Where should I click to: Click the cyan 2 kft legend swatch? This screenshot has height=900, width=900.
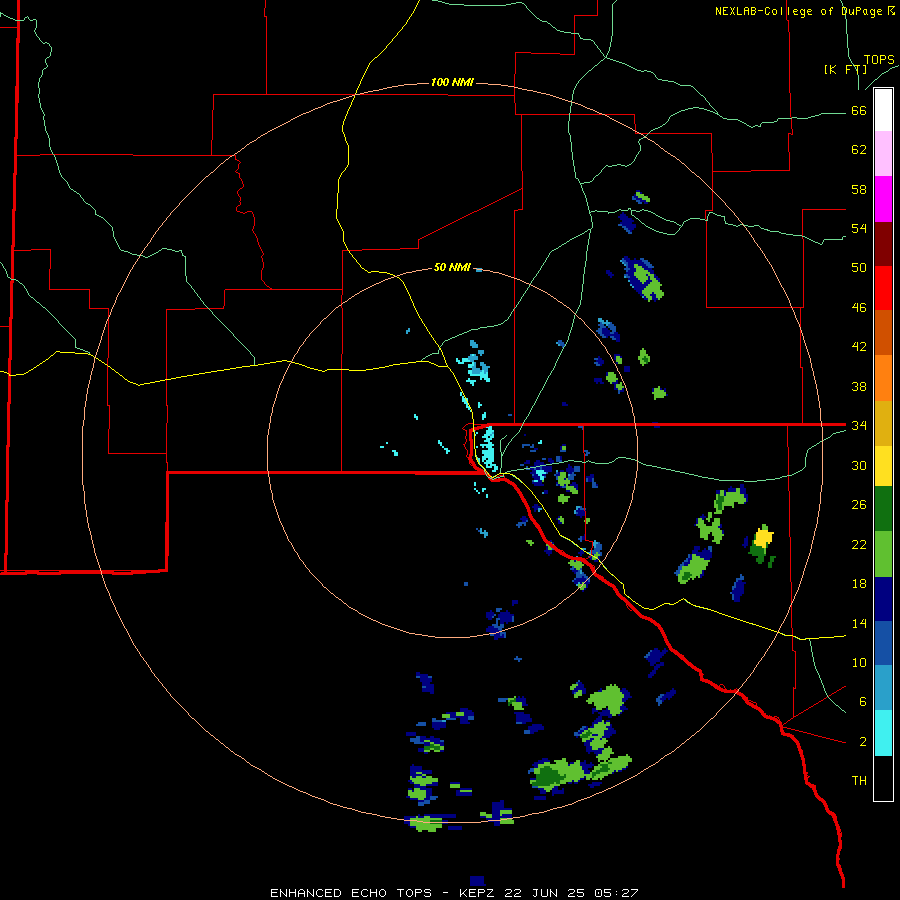[x=883, y=733]
